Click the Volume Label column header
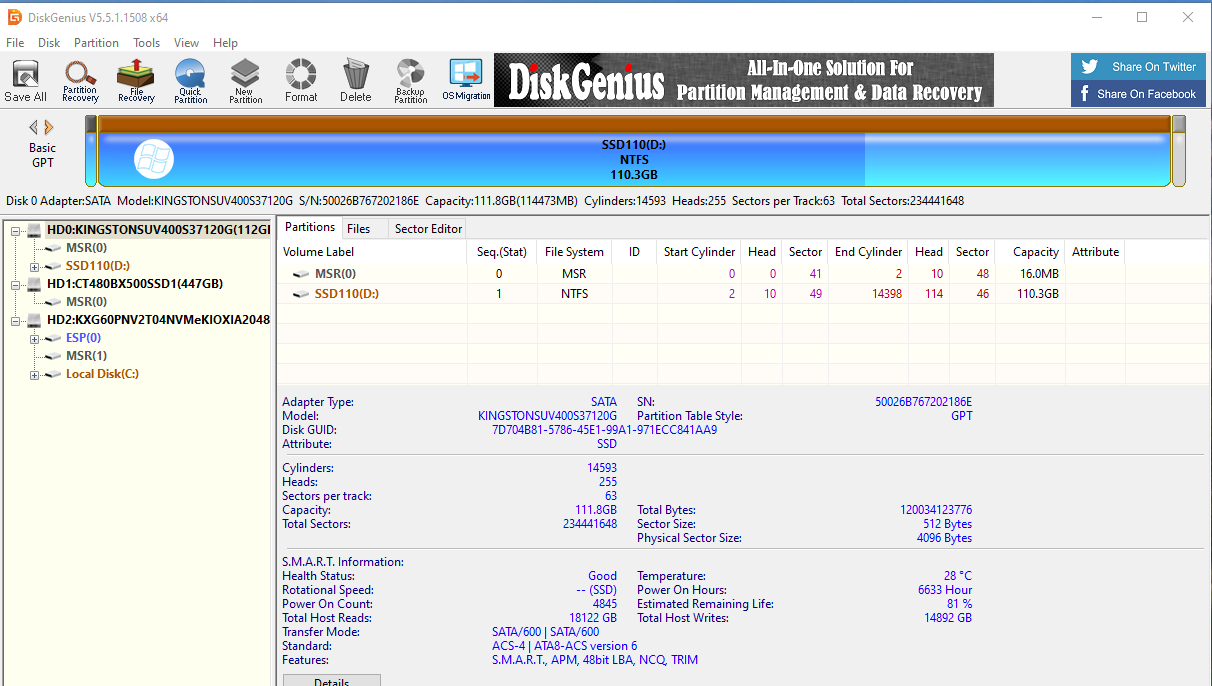The image size is (1212, 686). pyautogui.click(x=372, y=252)
